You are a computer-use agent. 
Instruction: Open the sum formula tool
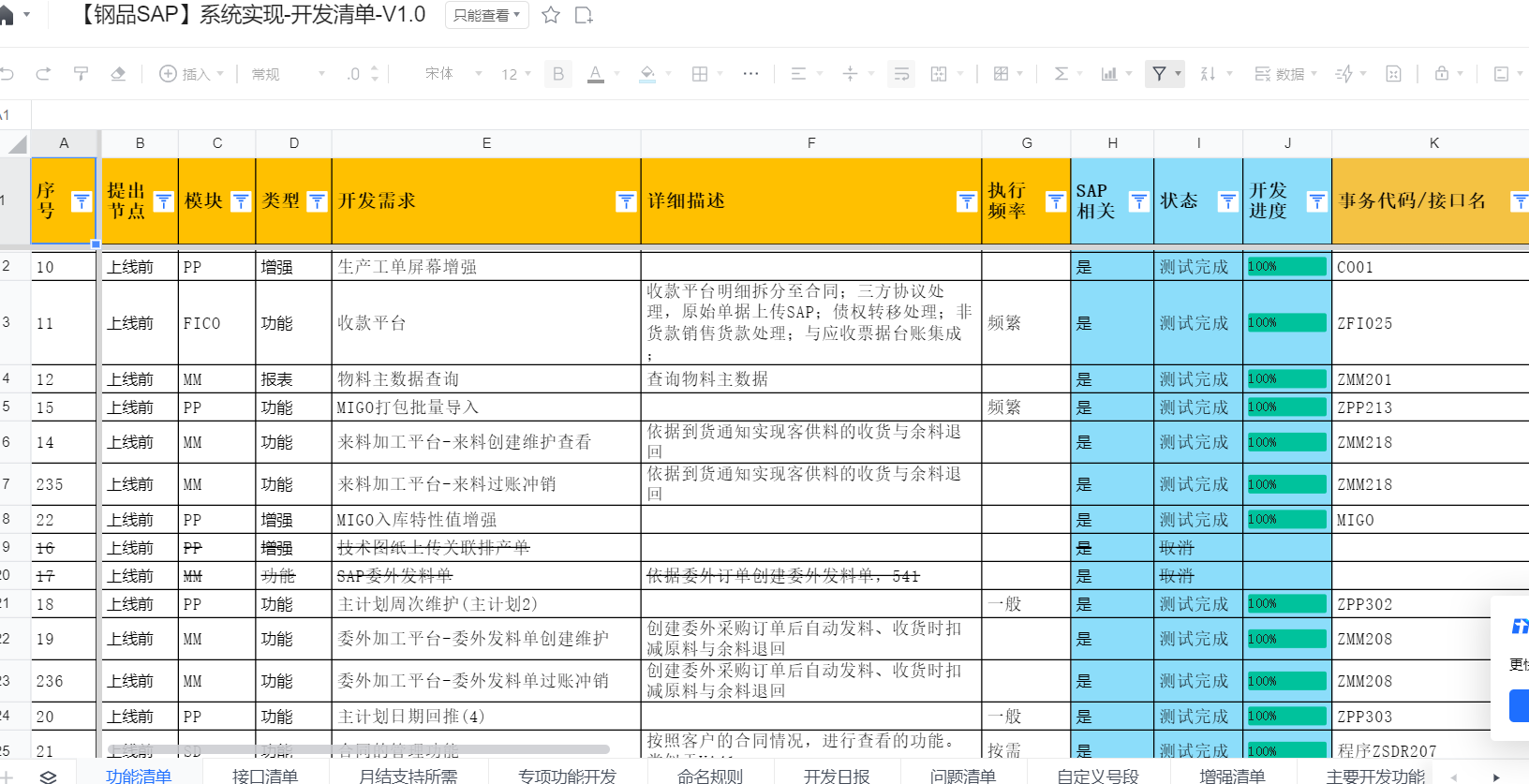coord(1061,74)
